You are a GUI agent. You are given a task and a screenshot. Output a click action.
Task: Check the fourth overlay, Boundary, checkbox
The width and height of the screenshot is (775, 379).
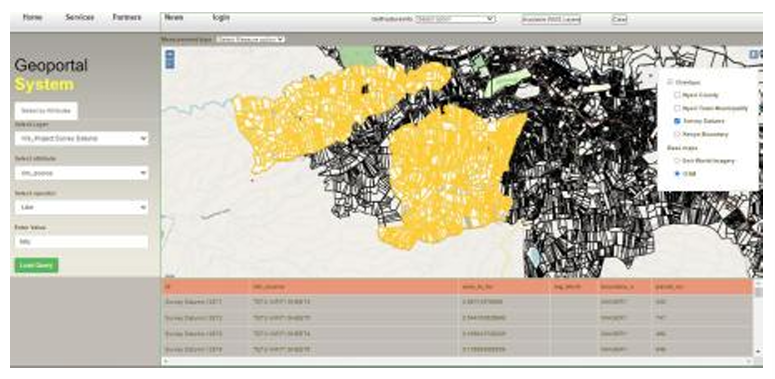click(677, 134)
